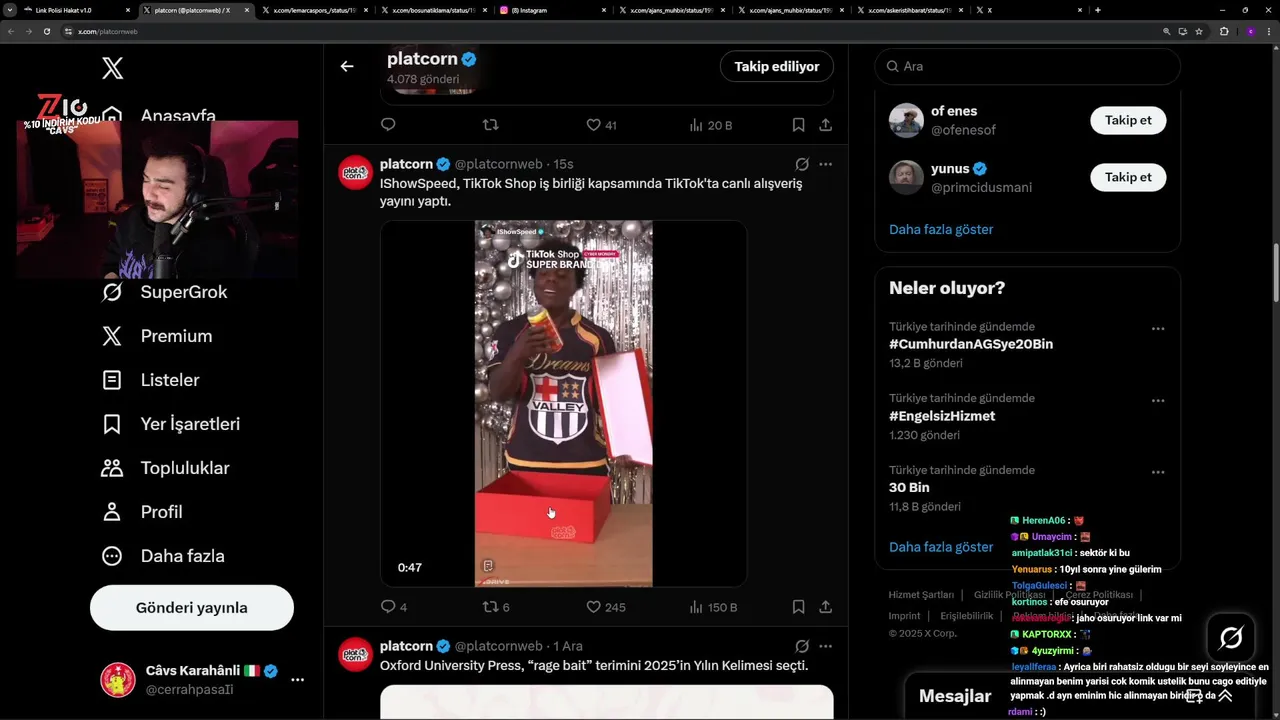Click the page vertical scrollbar
The height and width of the screenshot is (720, 1280).
tap(1275, 273)
